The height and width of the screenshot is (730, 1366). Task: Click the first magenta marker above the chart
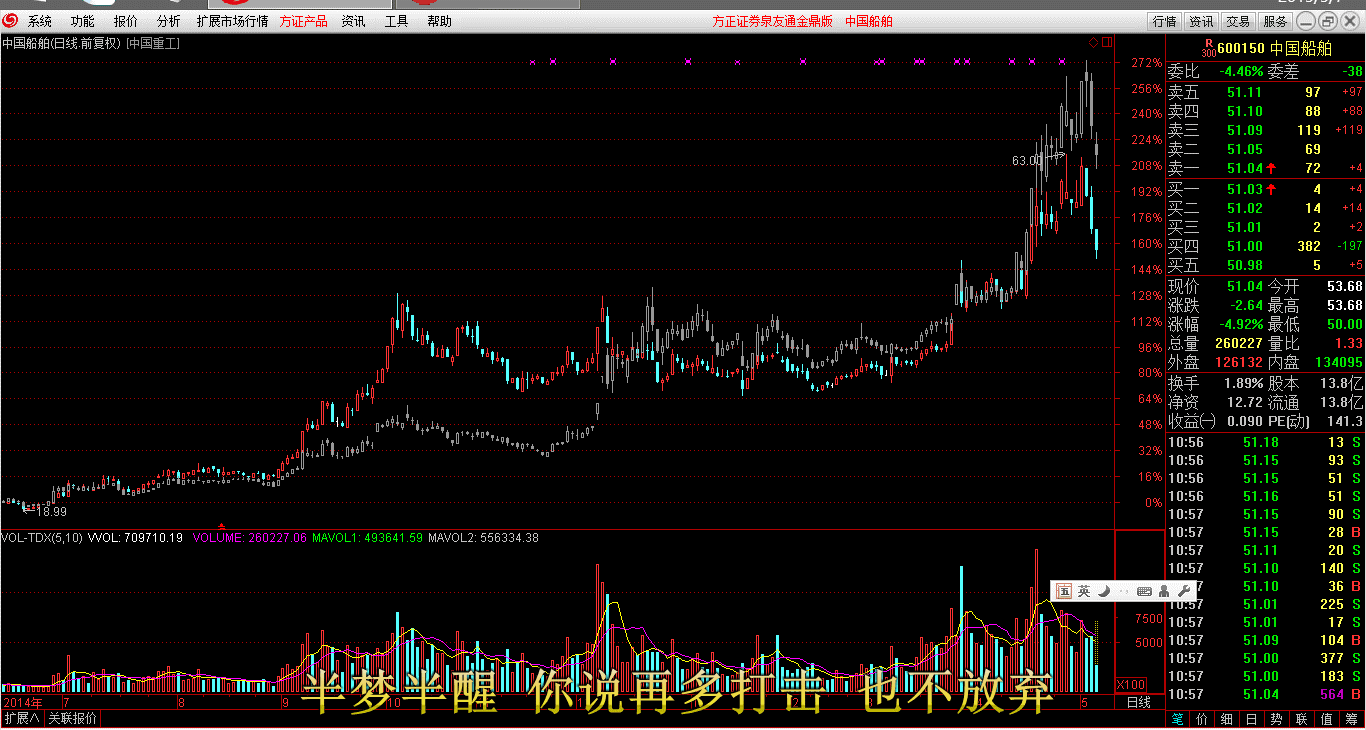pyautogui.click(x=532, y=62)
